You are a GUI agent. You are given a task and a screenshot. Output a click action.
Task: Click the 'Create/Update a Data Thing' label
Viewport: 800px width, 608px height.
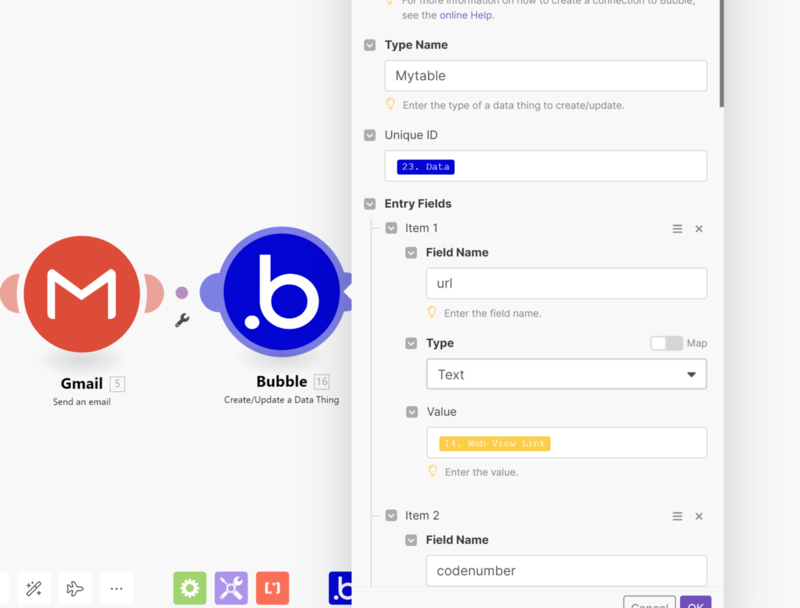(x=282, y=400)
